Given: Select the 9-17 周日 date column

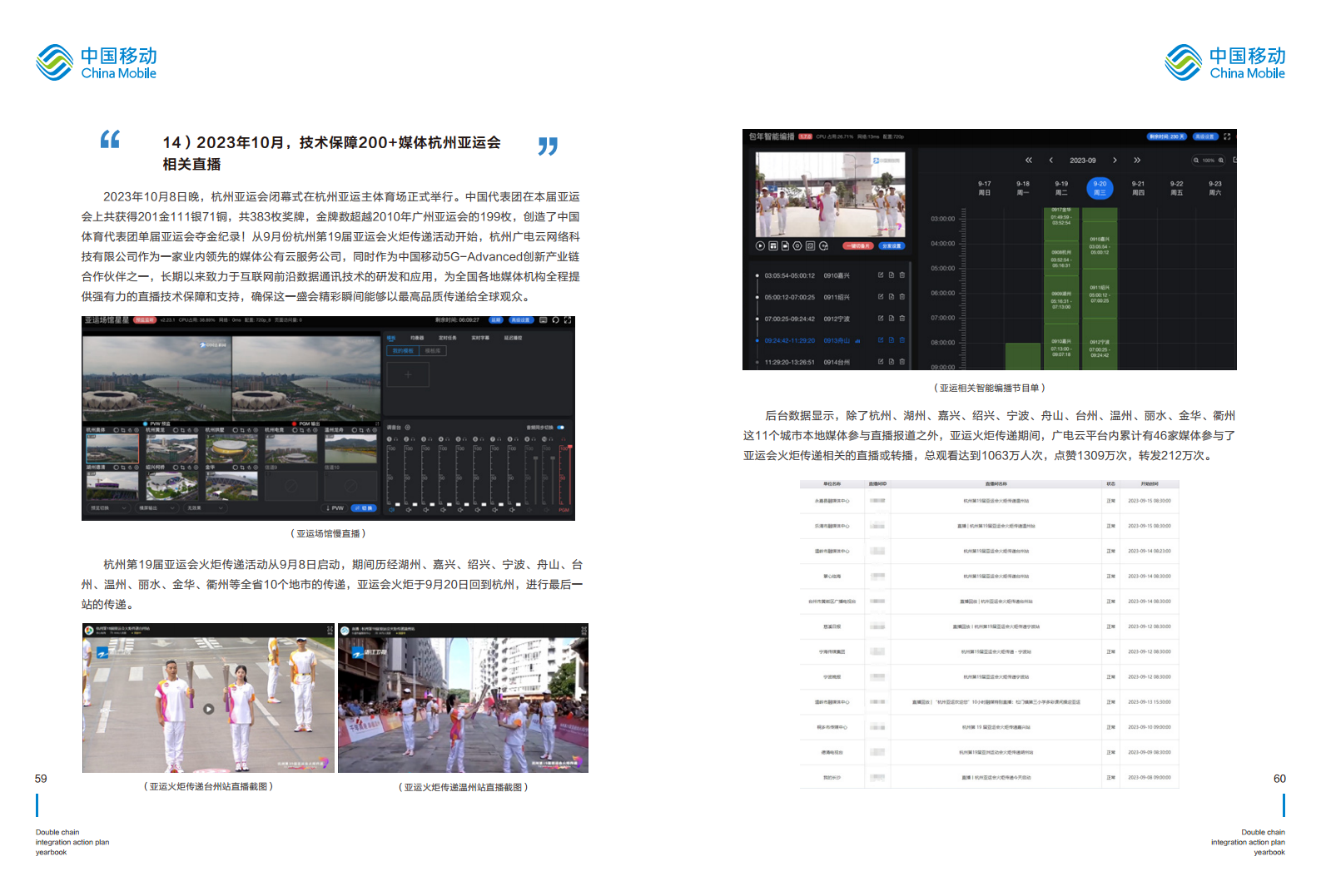Looking at the screenshot, I should (984, 188).
